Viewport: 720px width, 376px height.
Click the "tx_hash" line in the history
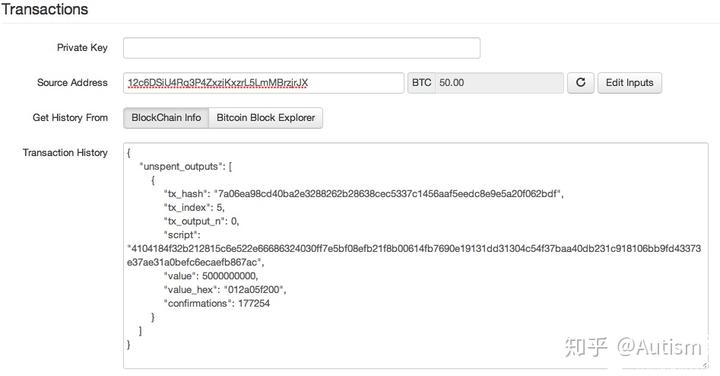364,194
